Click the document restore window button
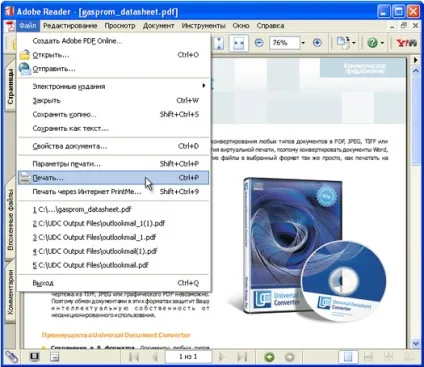This screenshot has height=367, width=424. click(404, 25)
